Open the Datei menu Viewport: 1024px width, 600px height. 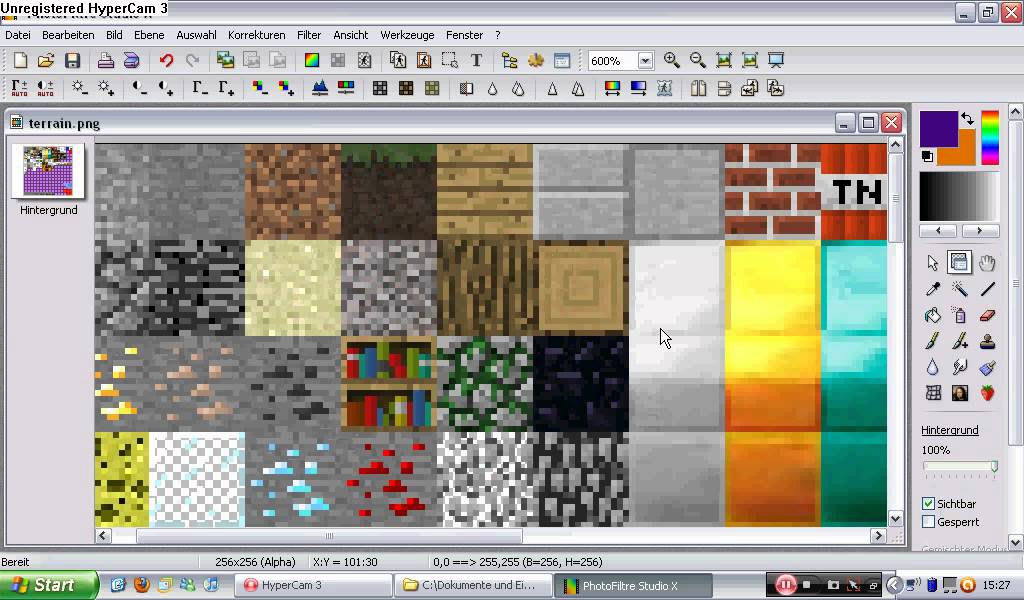click(18, 35)
